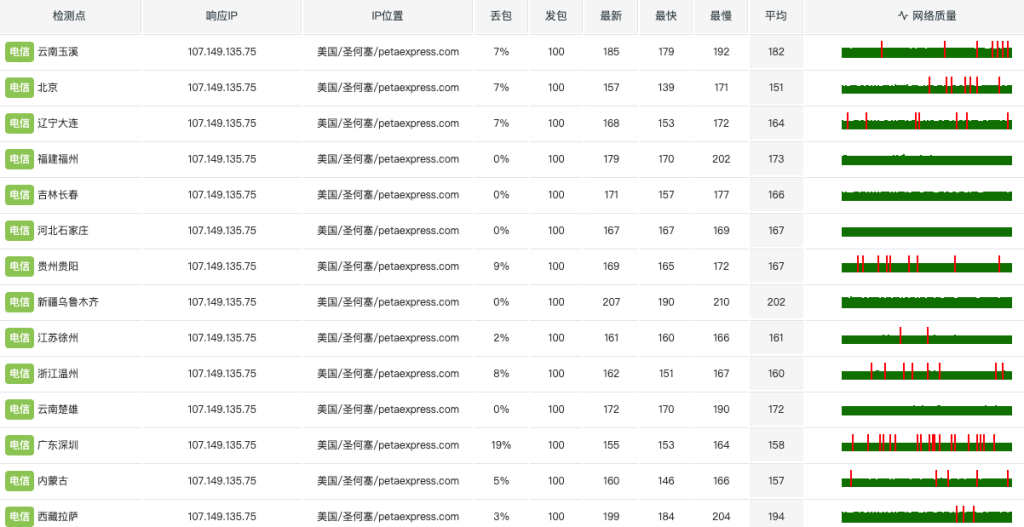The image size is (1024, 527).
Task: Click the 19% packet loss value
Action: (x=501, y=445)
